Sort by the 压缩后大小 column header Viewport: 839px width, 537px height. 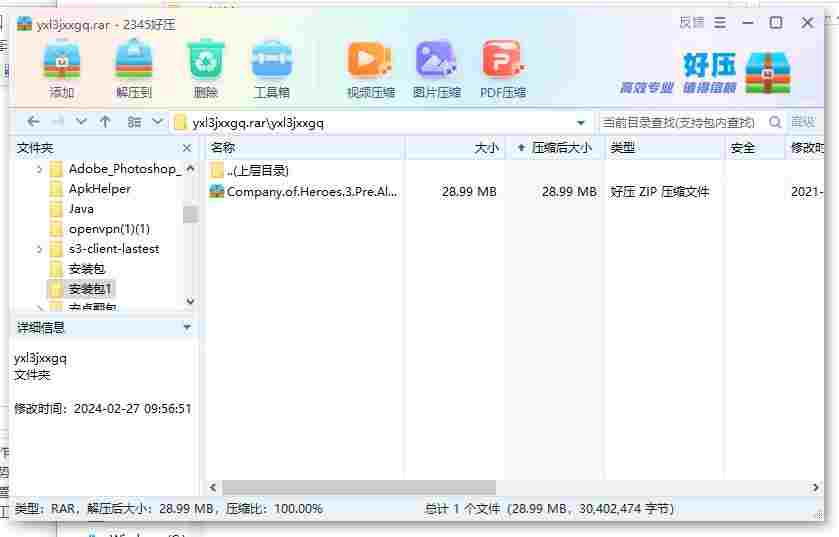(555, 148)
